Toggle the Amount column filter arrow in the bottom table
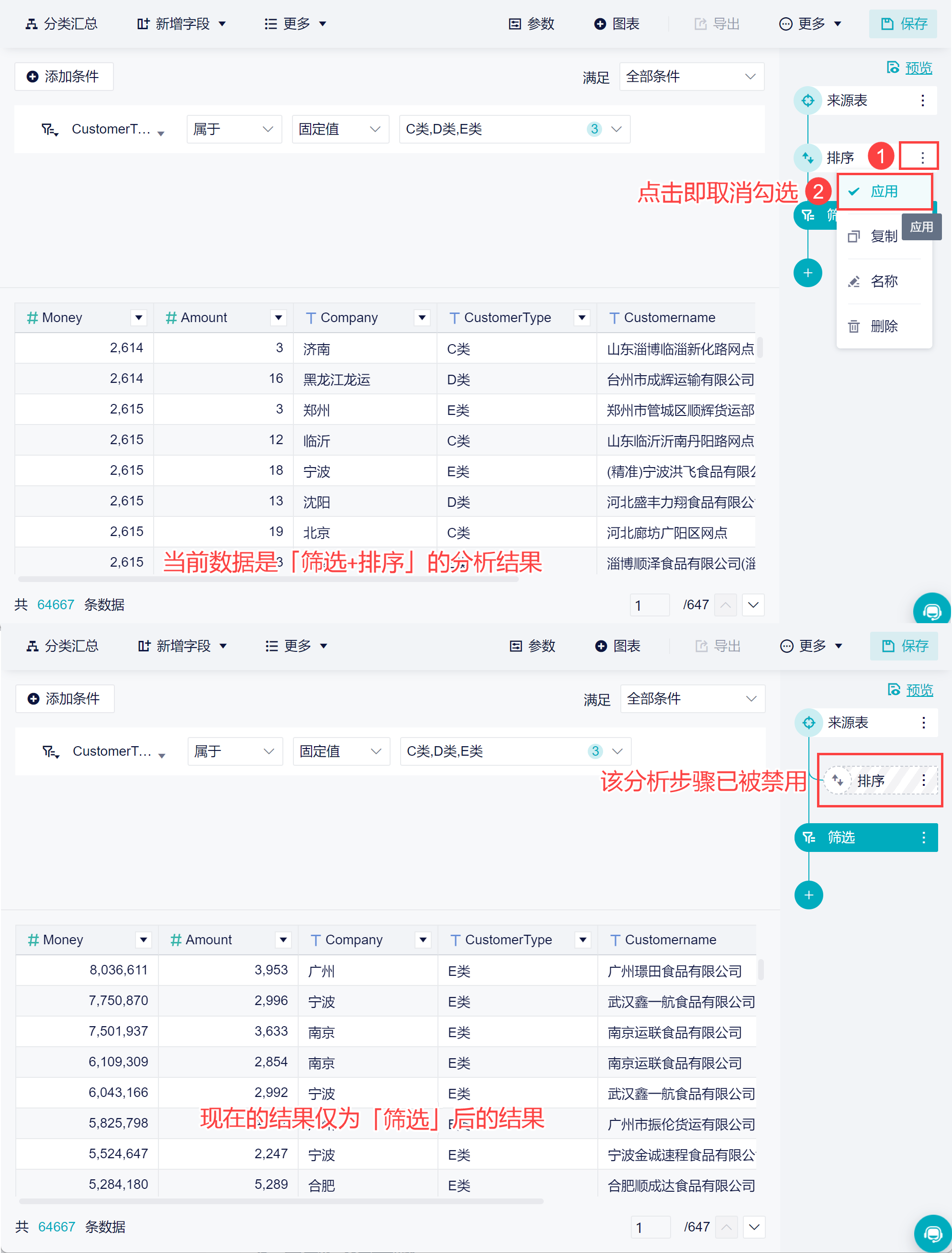This screenshot has width=952, height=1253. [x=283, y=940]
